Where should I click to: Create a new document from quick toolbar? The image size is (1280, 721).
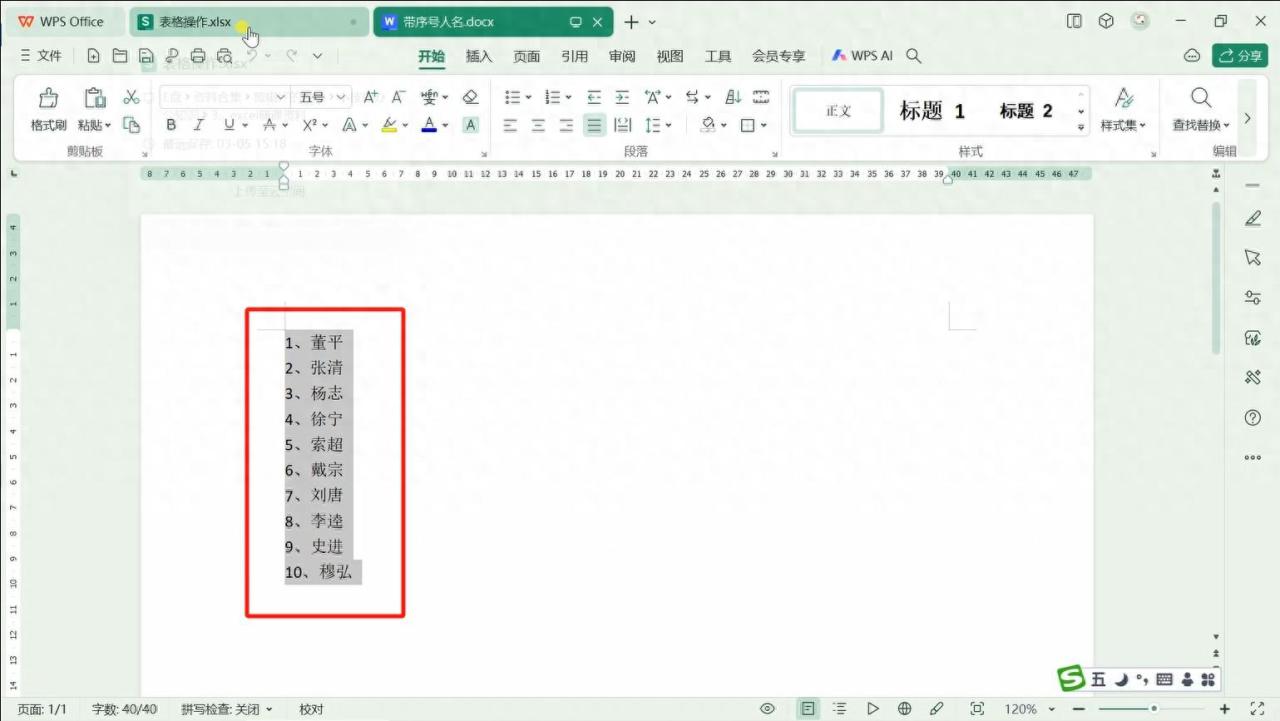coord(93,56)
